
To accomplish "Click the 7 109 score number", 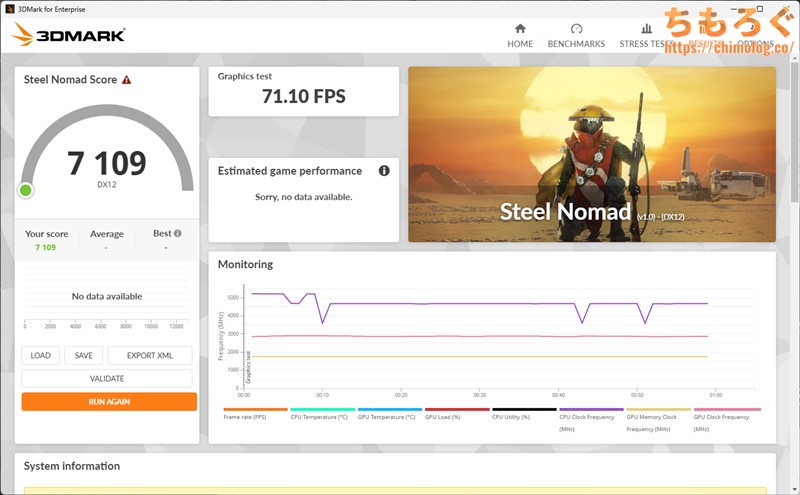I will 107,163.
